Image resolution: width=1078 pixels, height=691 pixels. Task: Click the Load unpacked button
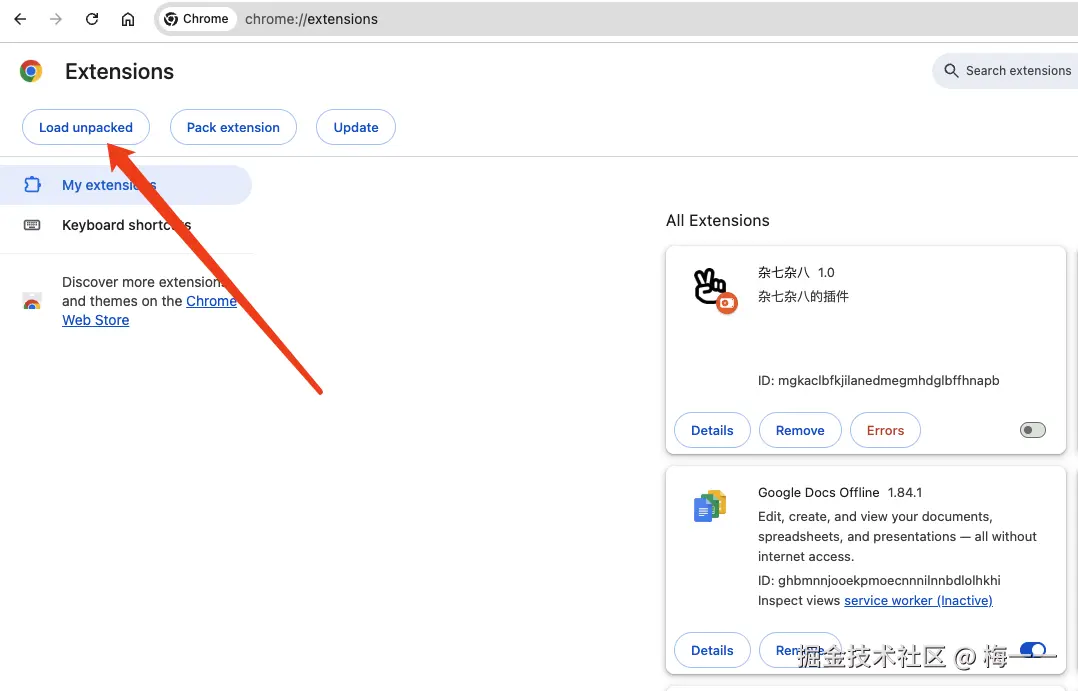(x=86, y=127)
